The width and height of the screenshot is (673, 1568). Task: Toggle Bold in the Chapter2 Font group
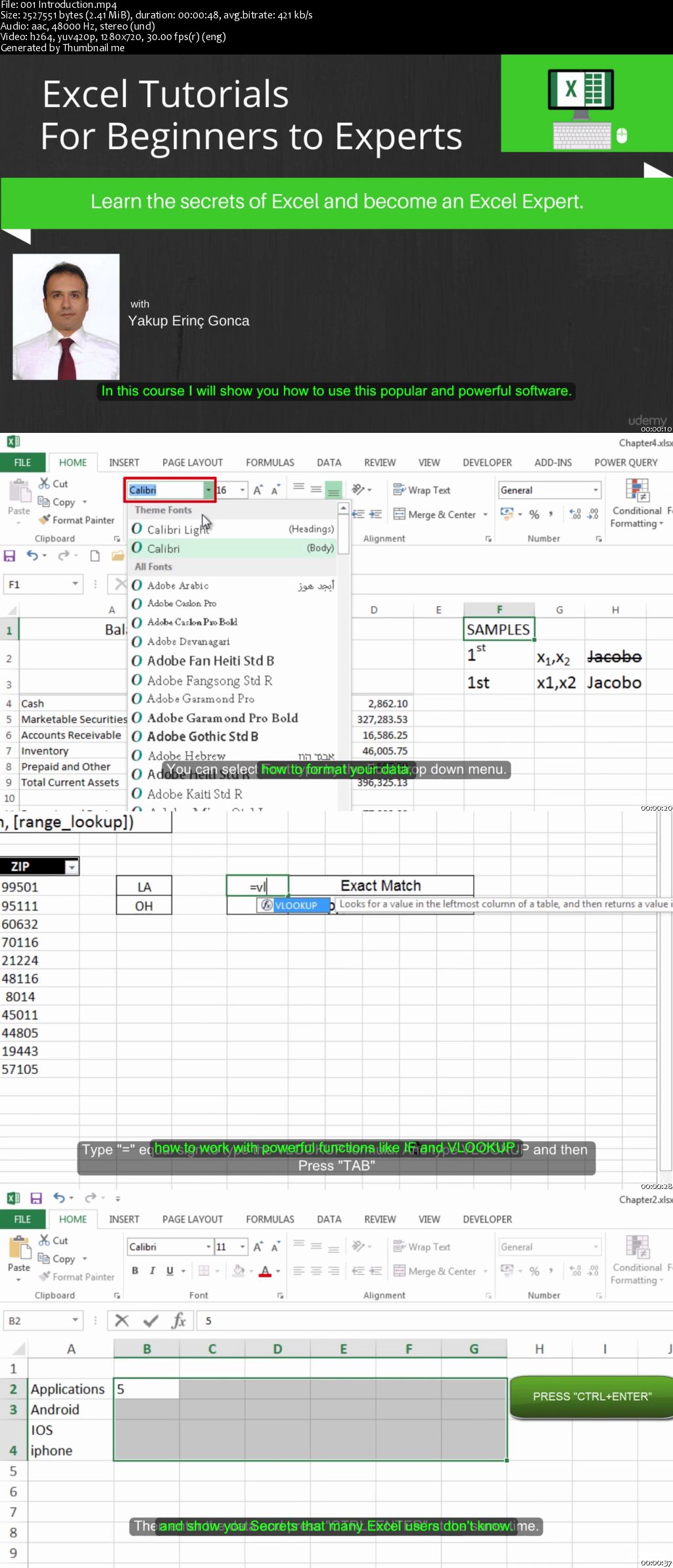pyautogui.click(x=135, y=1270)
